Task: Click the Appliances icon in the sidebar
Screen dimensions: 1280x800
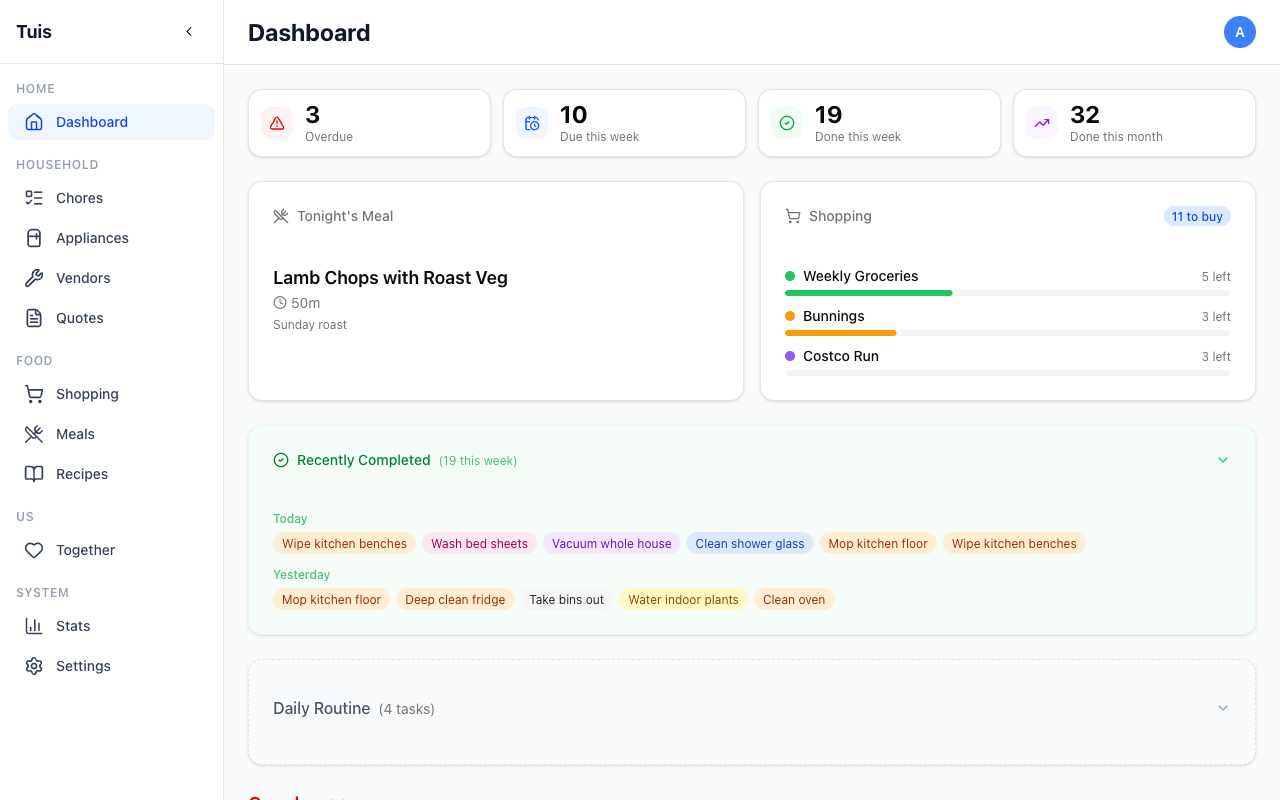Action: coord(34,237)
